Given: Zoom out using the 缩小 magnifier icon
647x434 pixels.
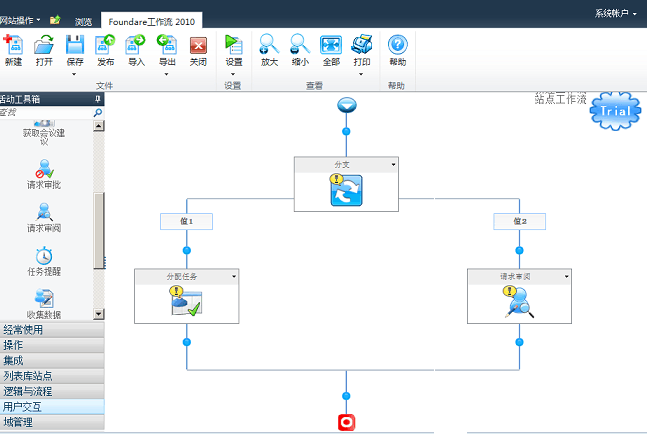Looking at the screenshot, I should tap(299, 45).
